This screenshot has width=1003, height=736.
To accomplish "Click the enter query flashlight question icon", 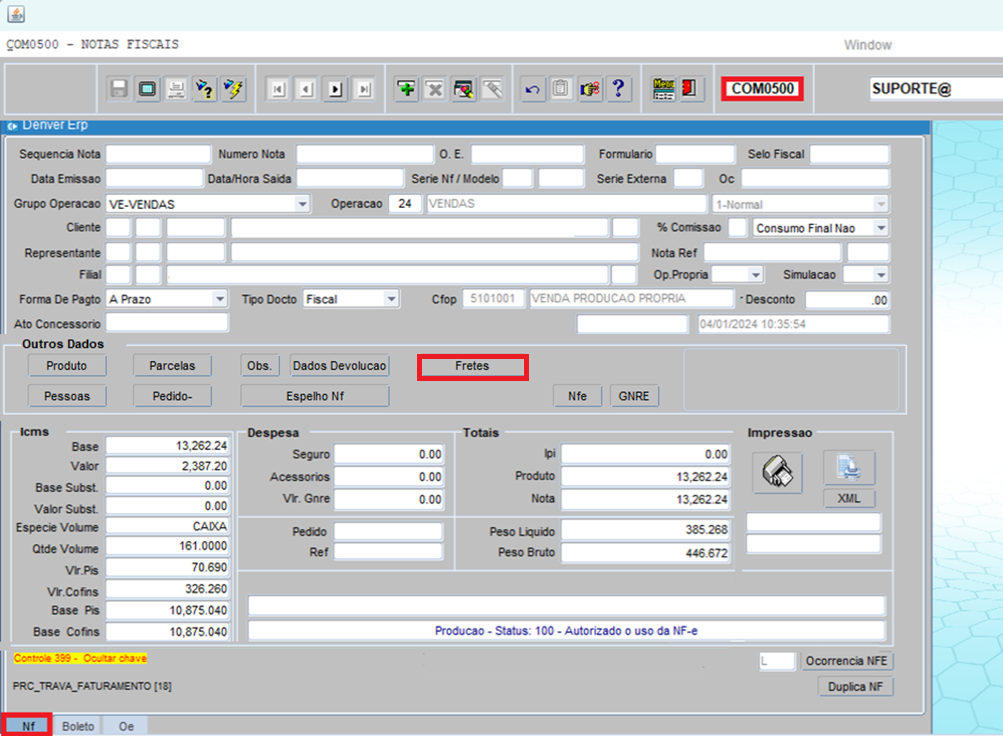I will tap(204, 89).
